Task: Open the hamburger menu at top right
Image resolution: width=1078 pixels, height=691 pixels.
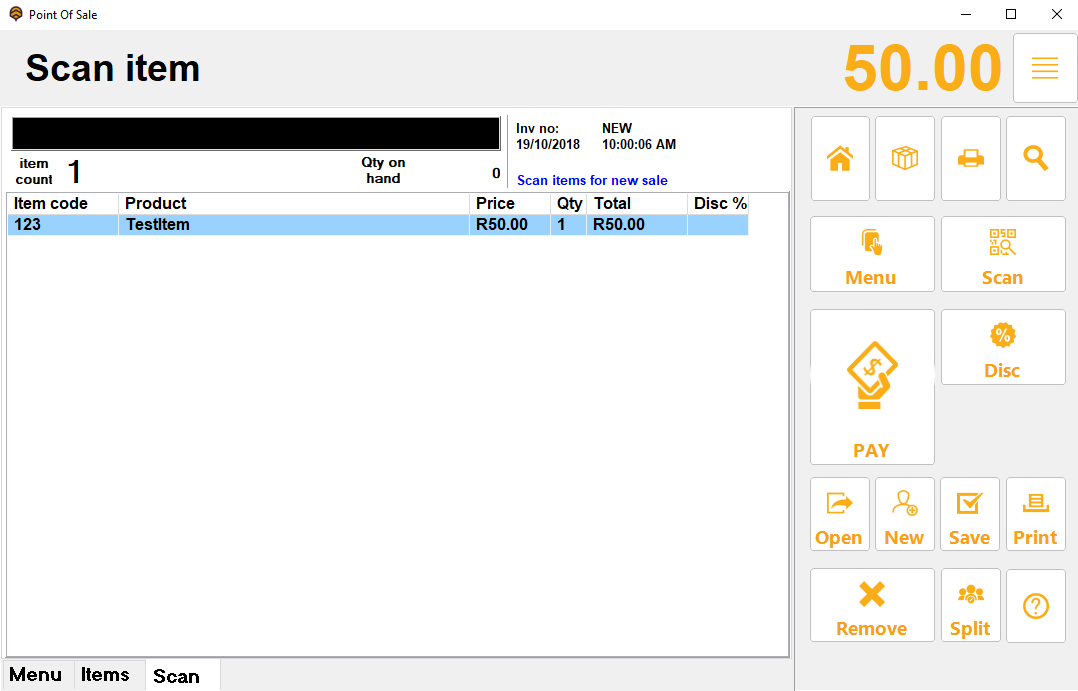Action: coord(1045,68)
